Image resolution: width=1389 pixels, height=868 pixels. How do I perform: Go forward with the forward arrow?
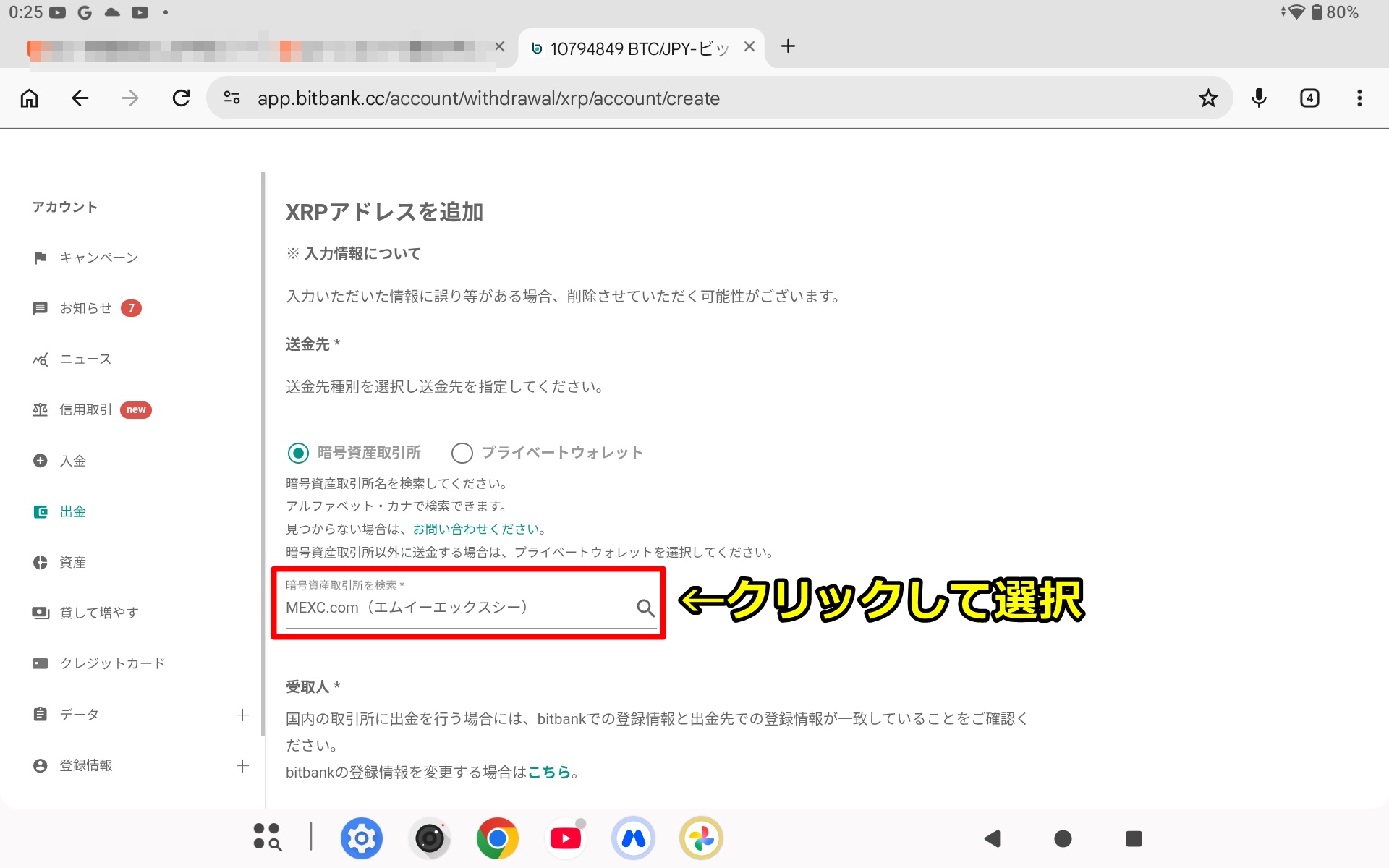pos(130,98)
